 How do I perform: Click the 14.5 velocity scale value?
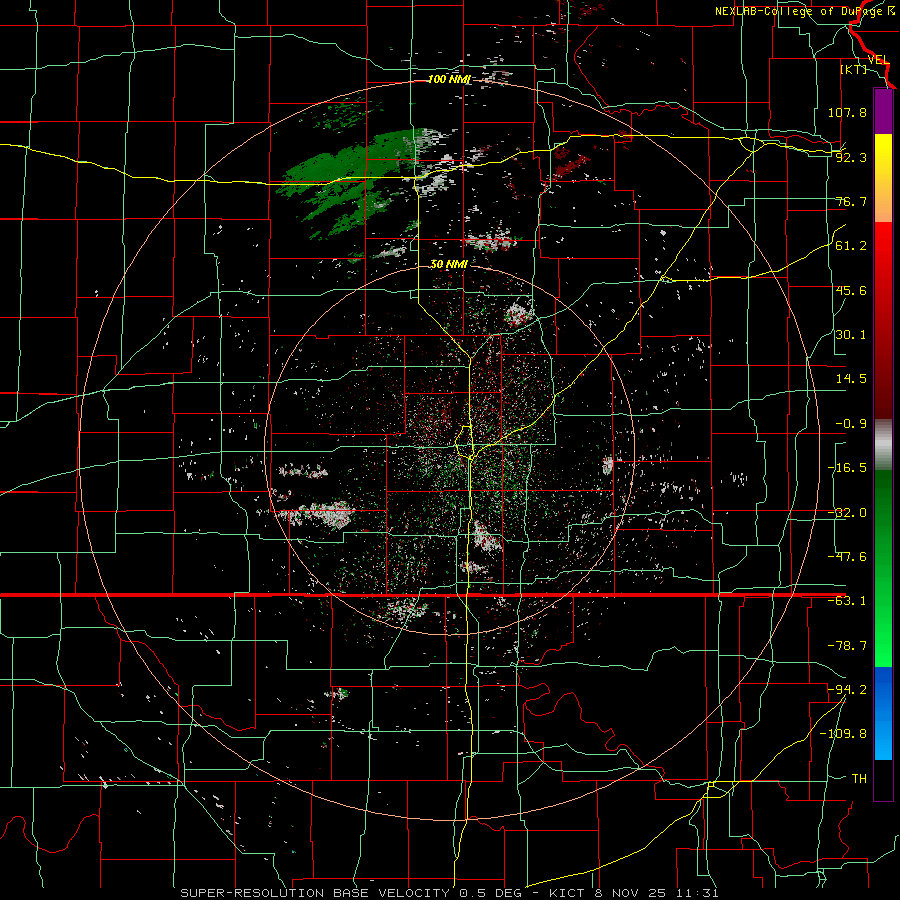point(851,379)
